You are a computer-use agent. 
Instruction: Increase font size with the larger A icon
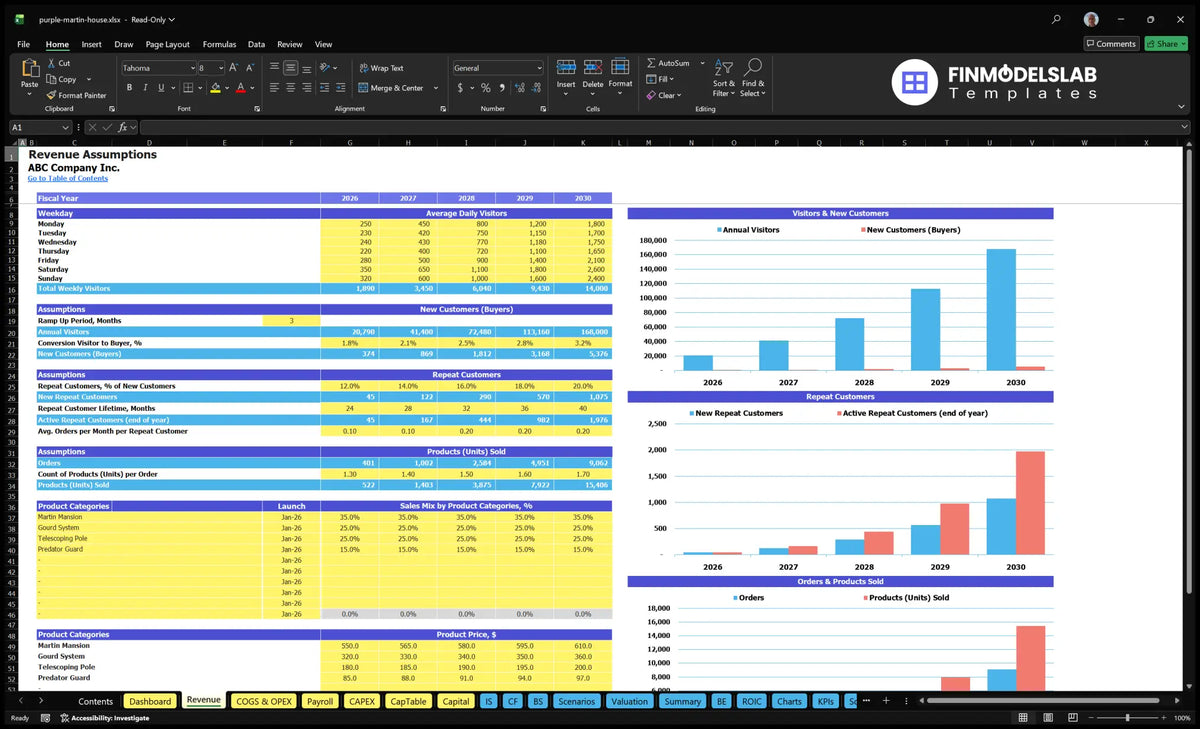click(233, 68)
